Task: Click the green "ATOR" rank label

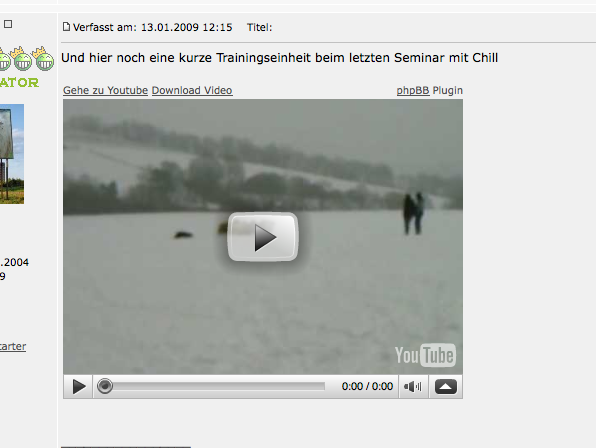Action: [x=19, y=82]
